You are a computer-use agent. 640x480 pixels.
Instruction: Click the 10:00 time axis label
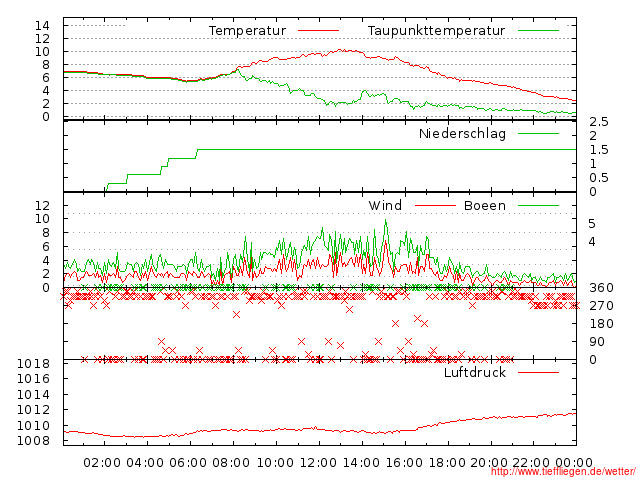pos(275,463)
